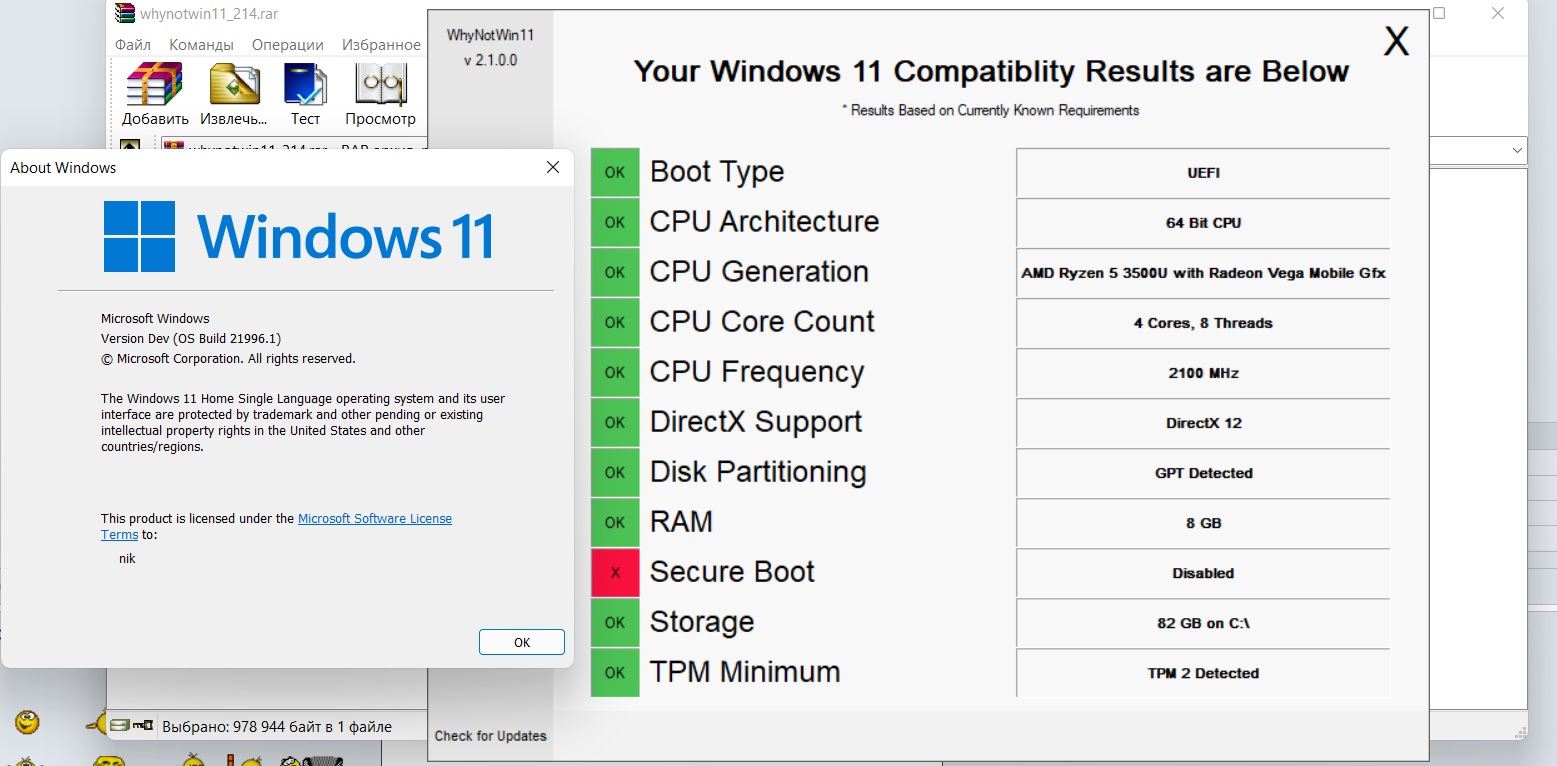
Task: Click the CPU Architecture label
Action: coord(764,221)
